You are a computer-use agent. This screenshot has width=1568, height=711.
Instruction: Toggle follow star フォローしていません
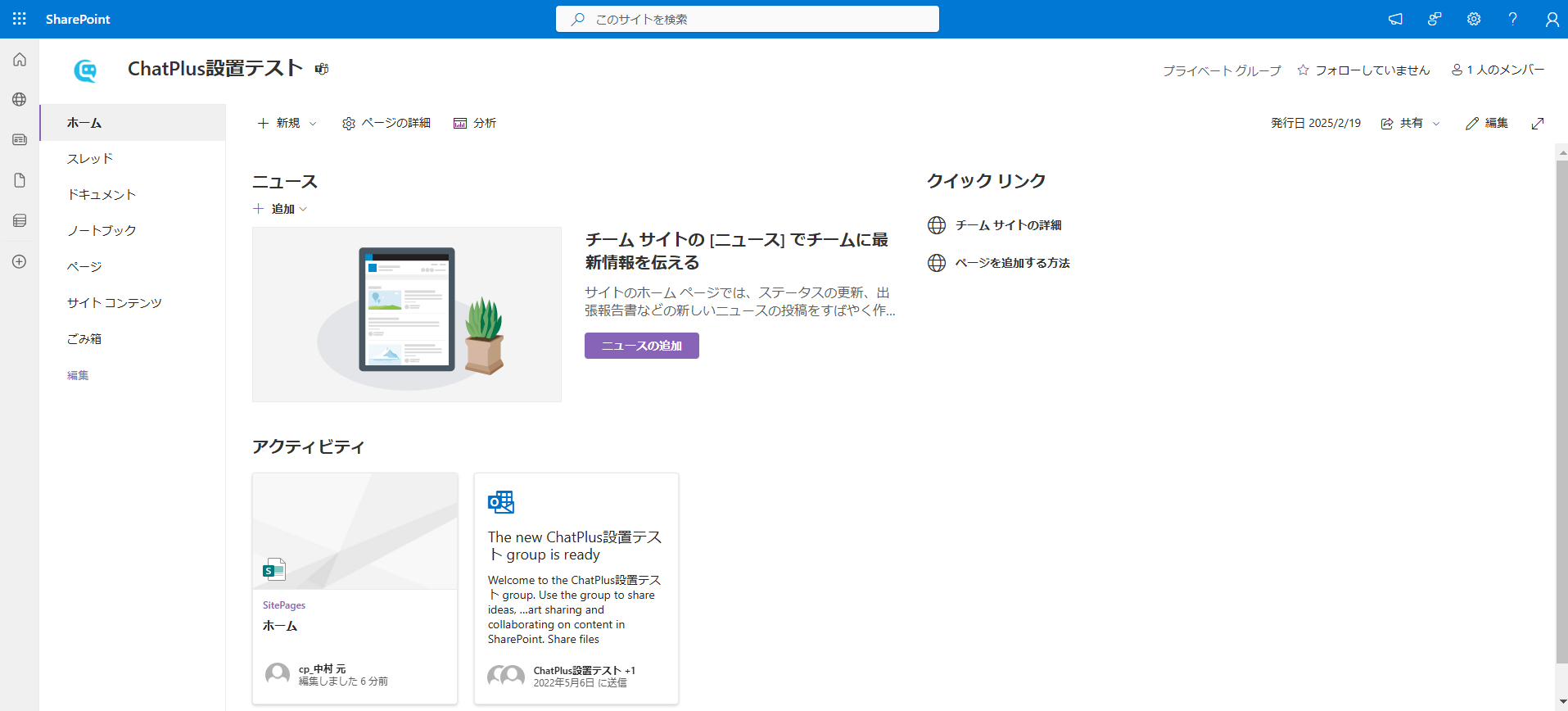pos(1363,70)
